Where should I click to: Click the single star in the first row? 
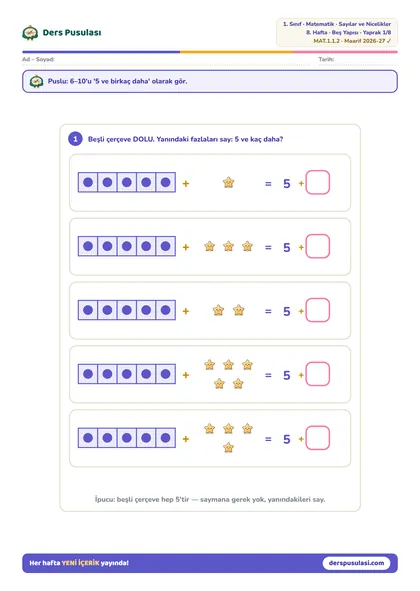coord(228,183)
